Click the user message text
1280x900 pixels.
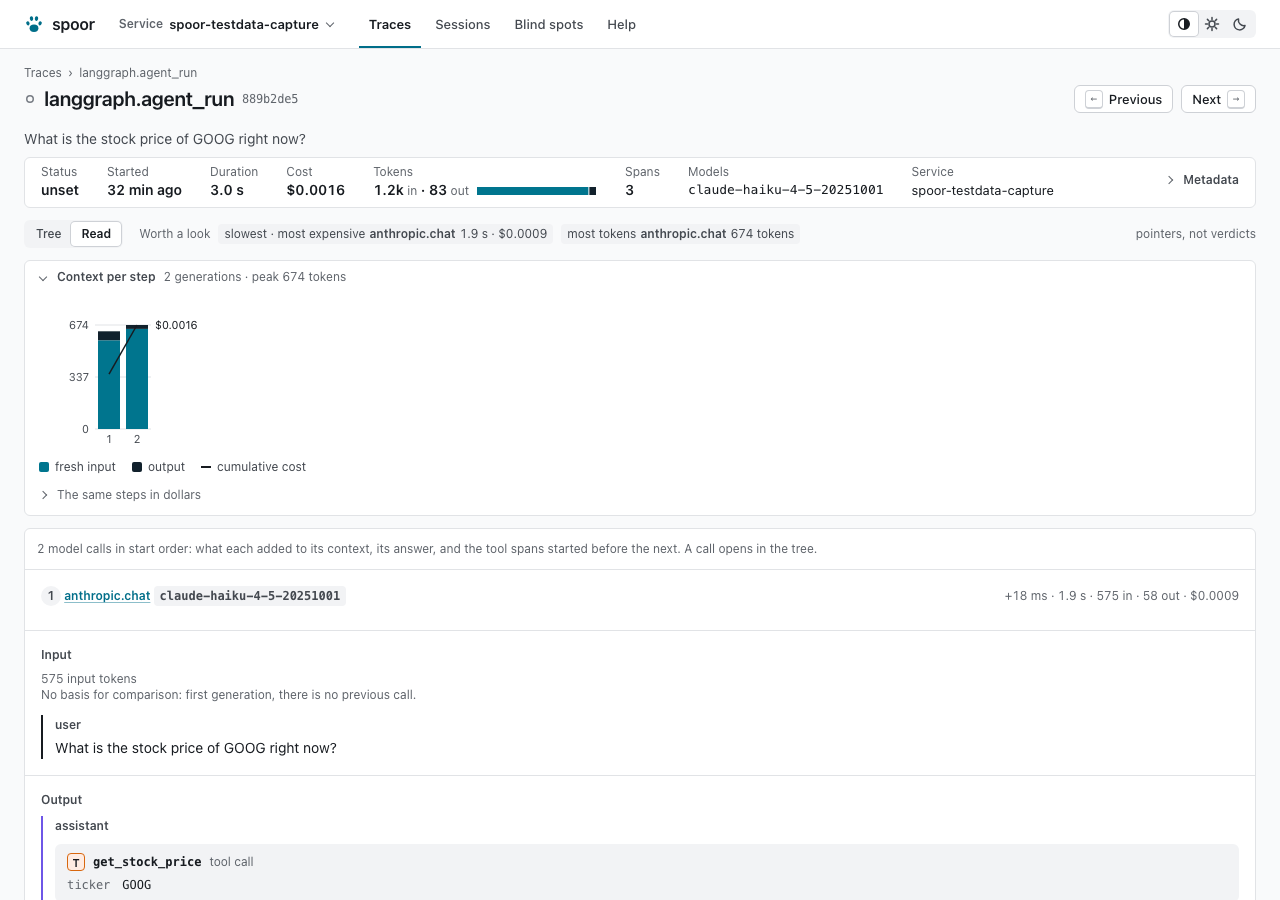pyautogui.click(x=196, y=748)
